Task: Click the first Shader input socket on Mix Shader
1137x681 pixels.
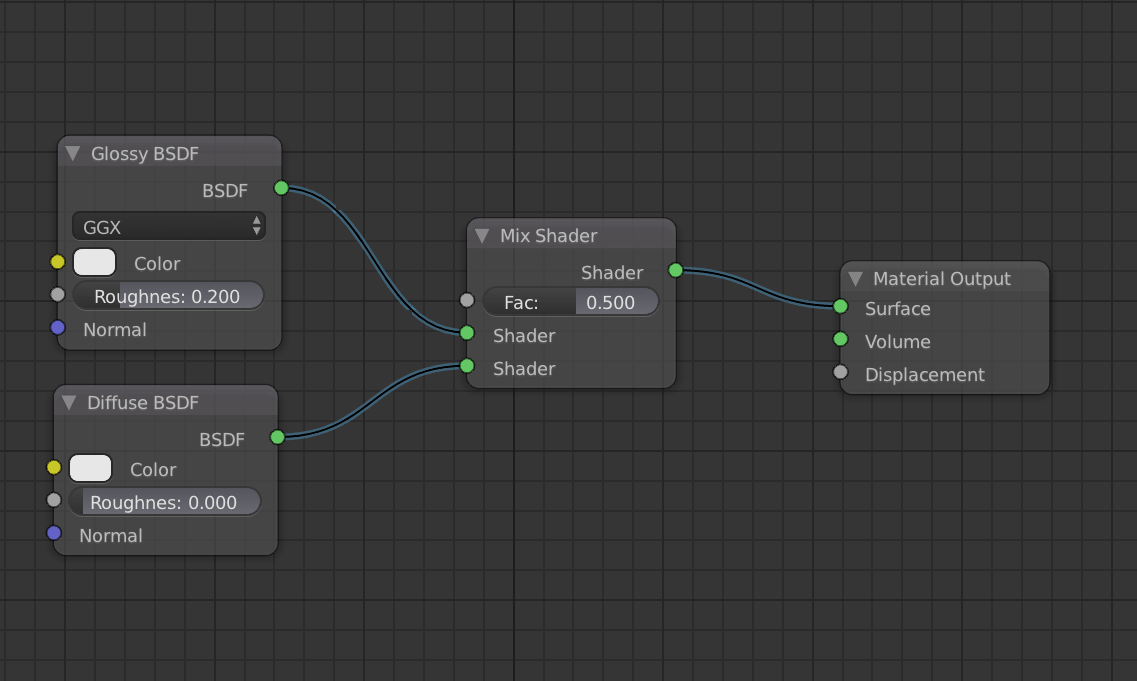Action: click(x=466, y=331)
